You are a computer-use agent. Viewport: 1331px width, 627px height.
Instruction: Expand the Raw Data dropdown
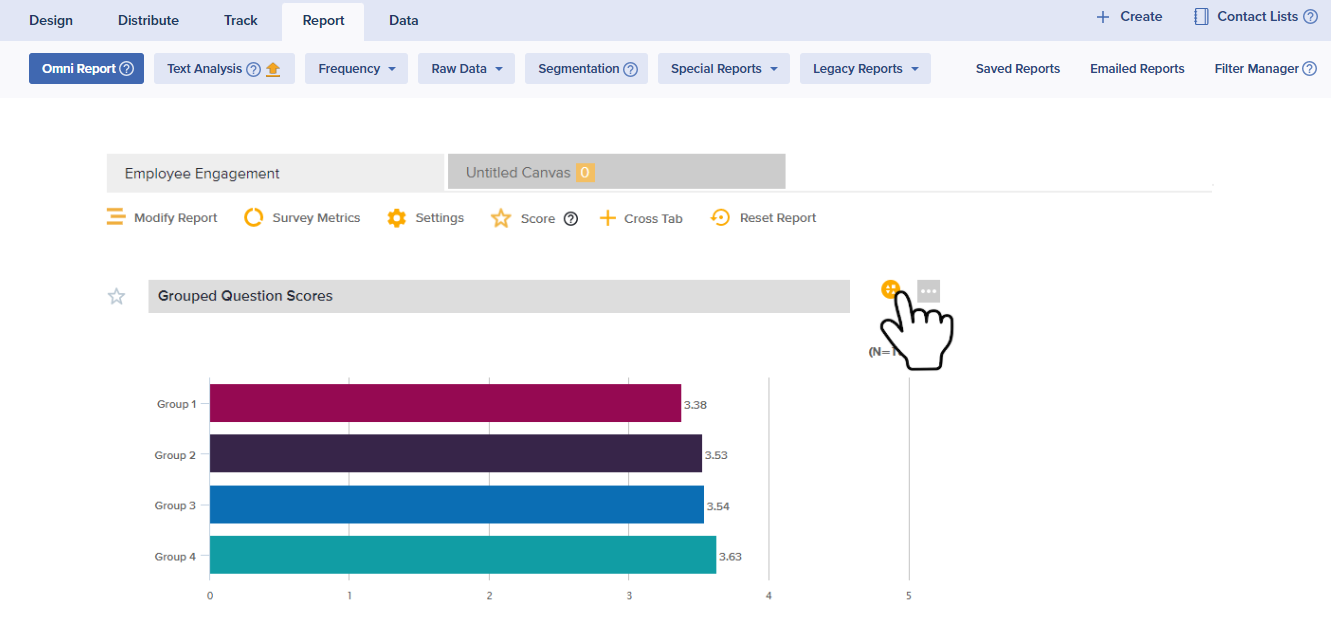pyautogui.click(x=466, y=69)
